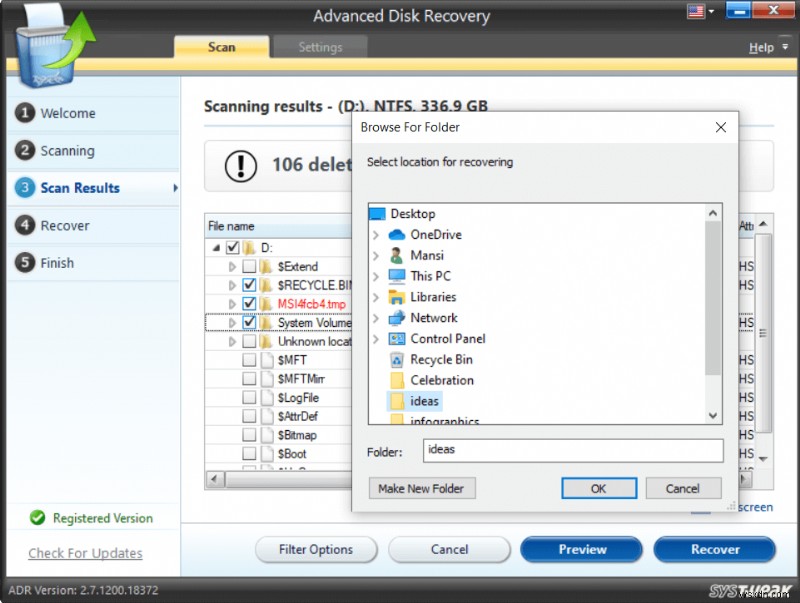Check the $MFTMirr file checkbox

click(249, 379)
